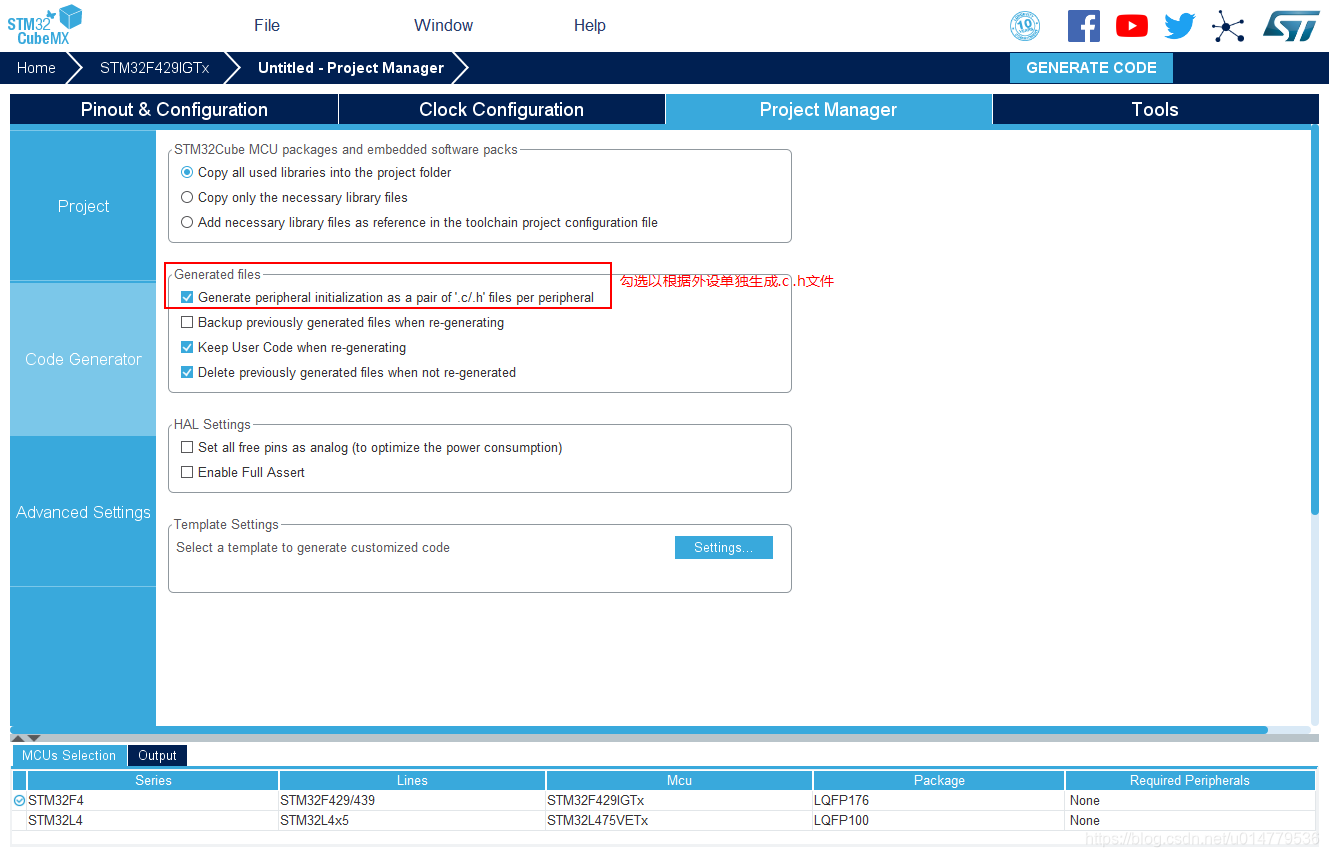1329x857 pixels.
Task: Open the Project side section
Action: click(x=83, y=206)
